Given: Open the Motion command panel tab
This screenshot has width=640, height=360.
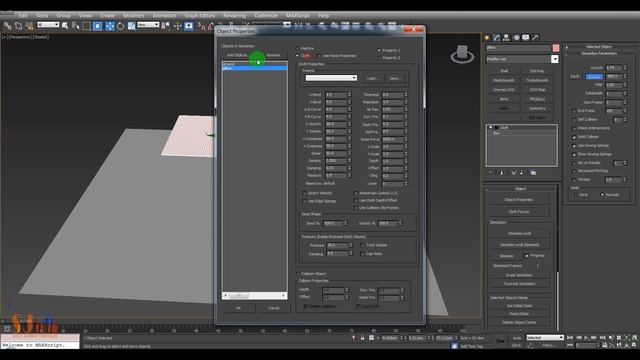Looking at the screenshot, I should (516, 38).
